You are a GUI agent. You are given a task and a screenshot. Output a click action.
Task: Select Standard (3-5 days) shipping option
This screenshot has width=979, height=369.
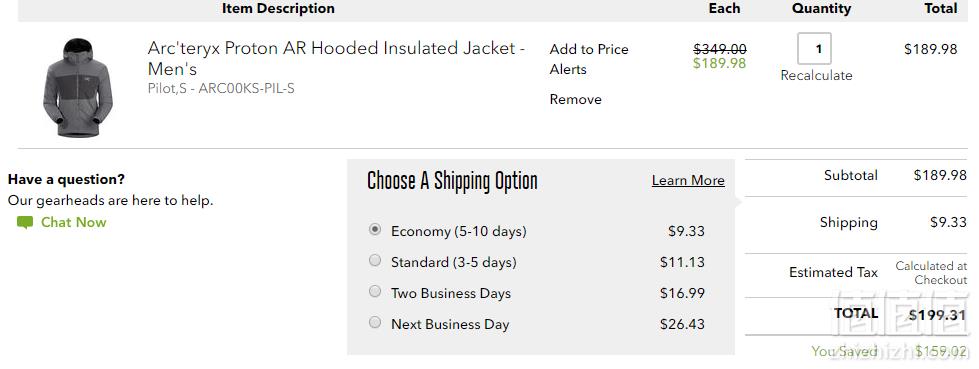point(375,260)
